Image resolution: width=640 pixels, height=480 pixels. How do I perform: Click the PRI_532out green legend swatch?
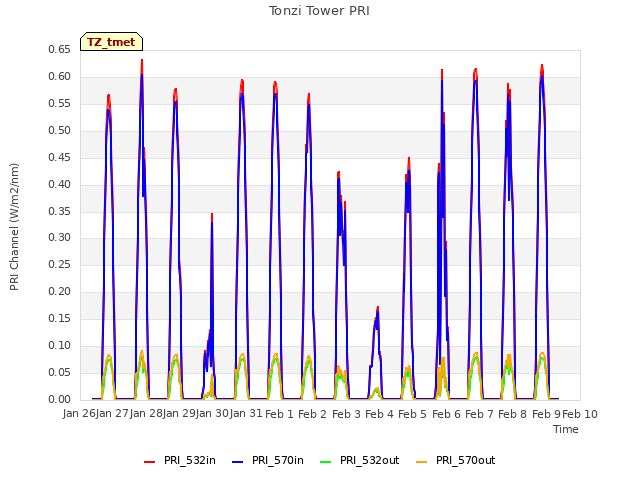point(326,462)
